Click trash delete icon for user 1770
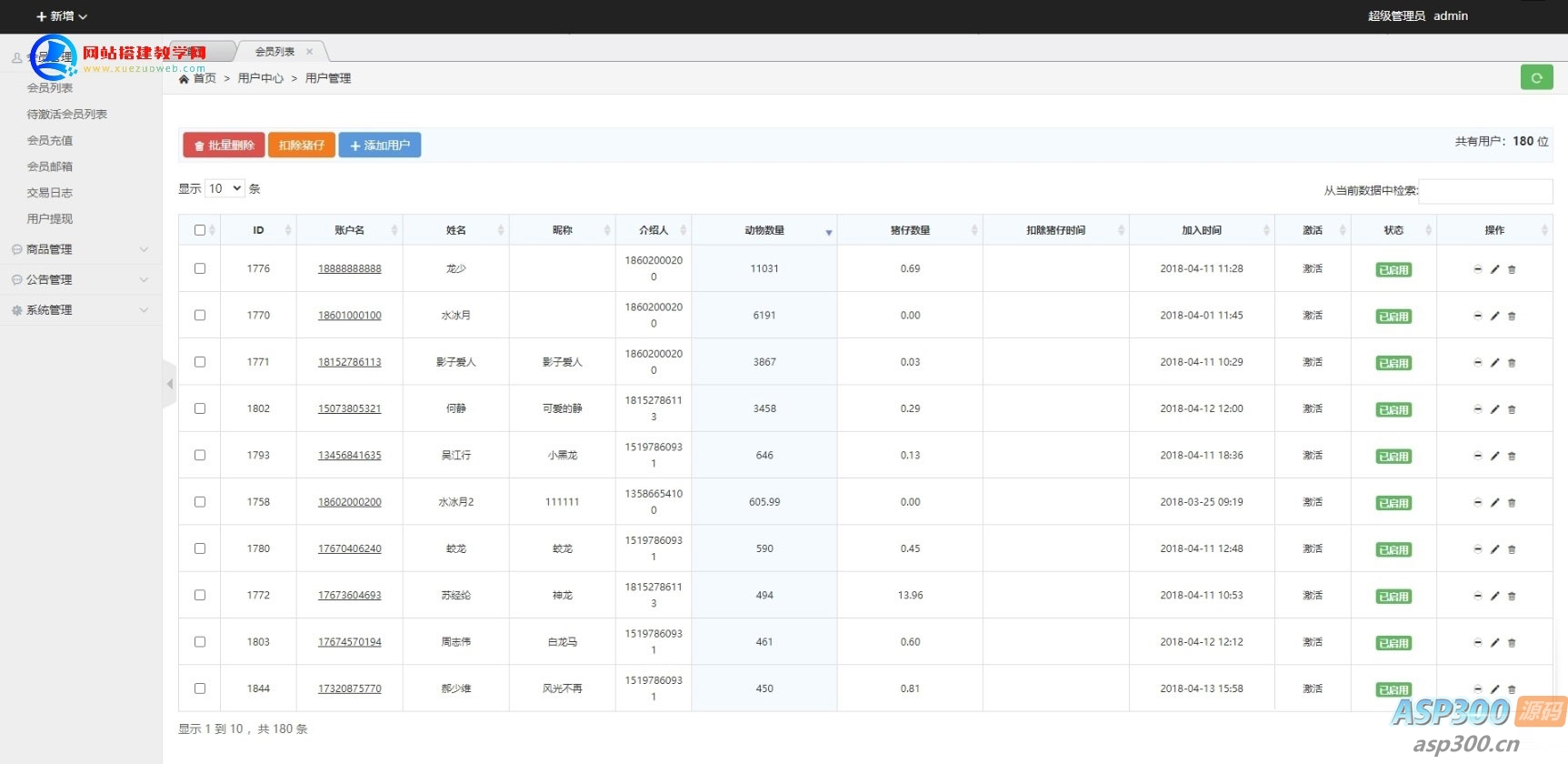1568x764 pixels. click(x=1512, y=316)
